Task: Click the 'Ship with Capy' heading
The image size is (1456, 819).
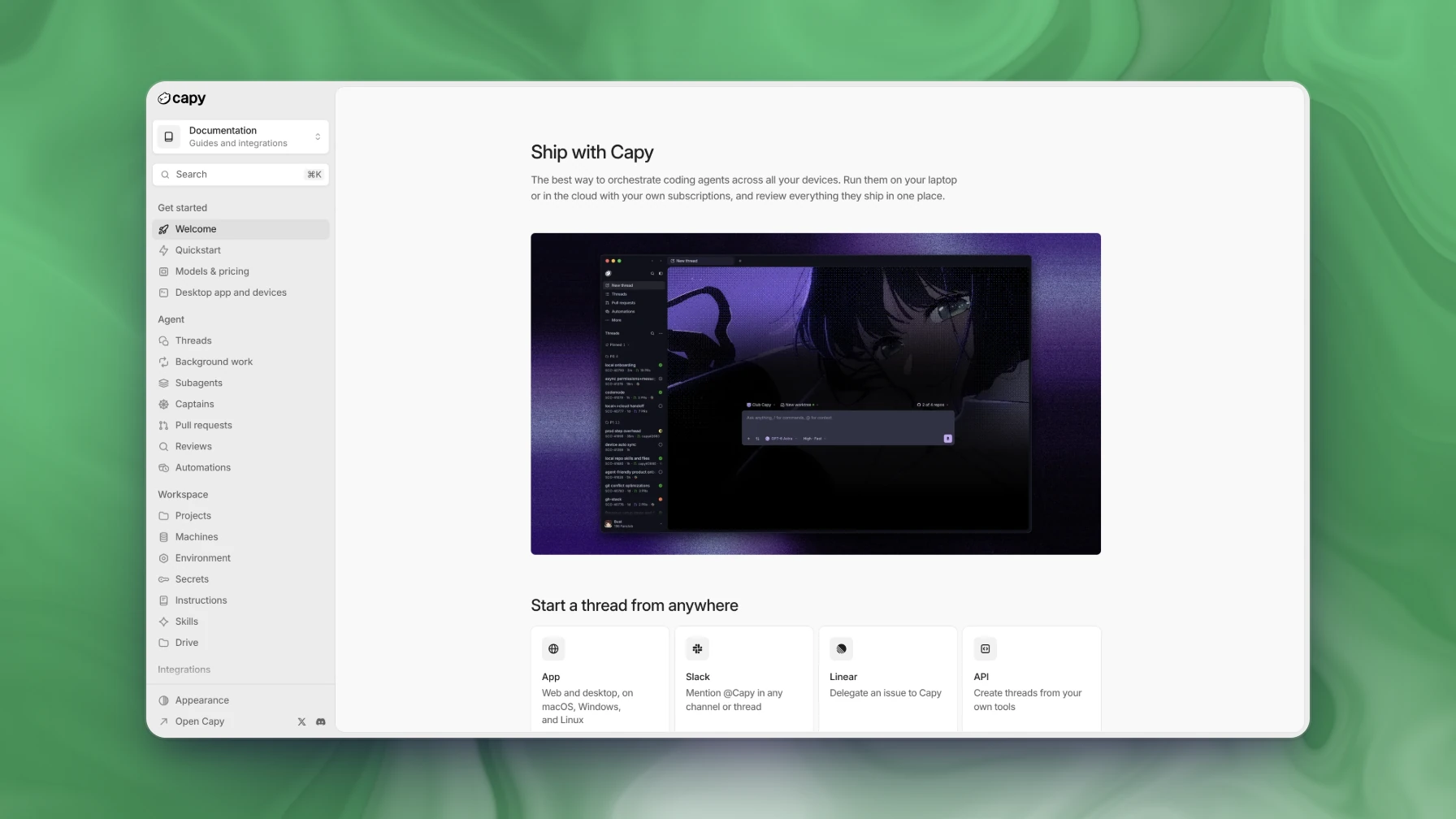Action: tap(592, 152)
